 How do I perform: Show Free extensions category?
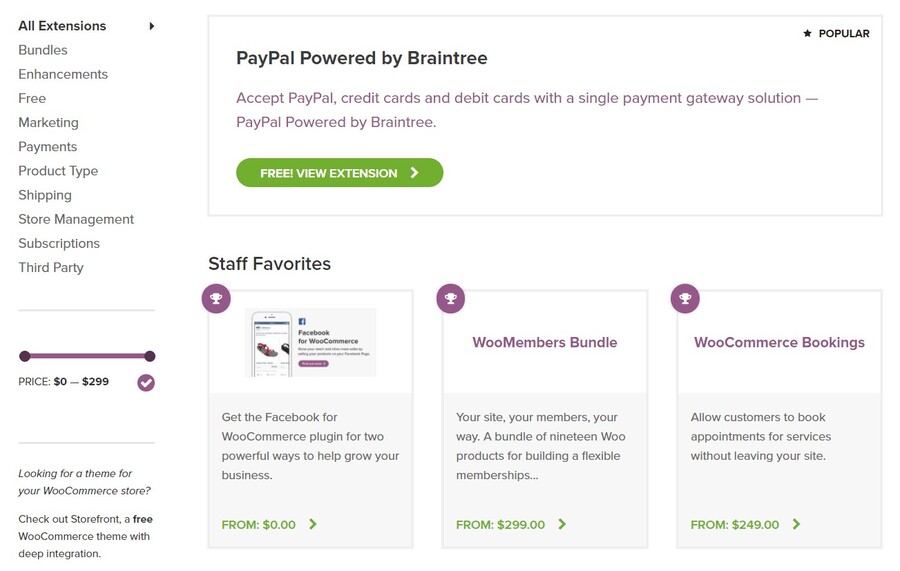click(x=32, y=98)
